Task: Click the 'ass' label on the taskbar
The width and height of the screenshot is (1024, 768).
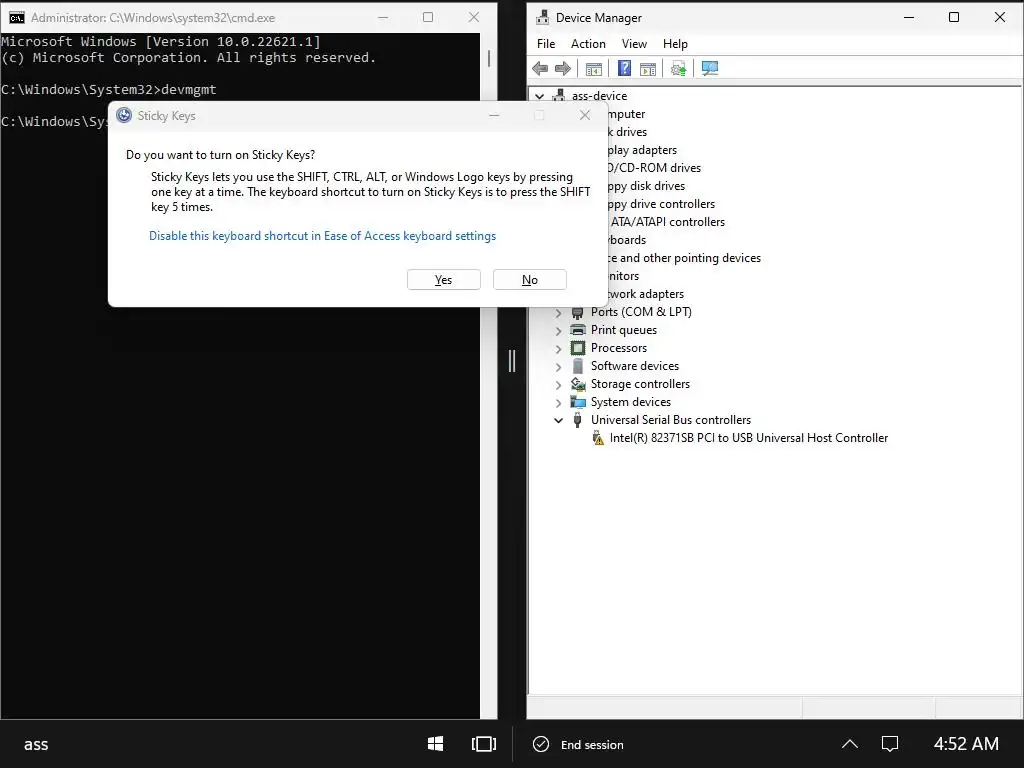Action: (36, 744)
